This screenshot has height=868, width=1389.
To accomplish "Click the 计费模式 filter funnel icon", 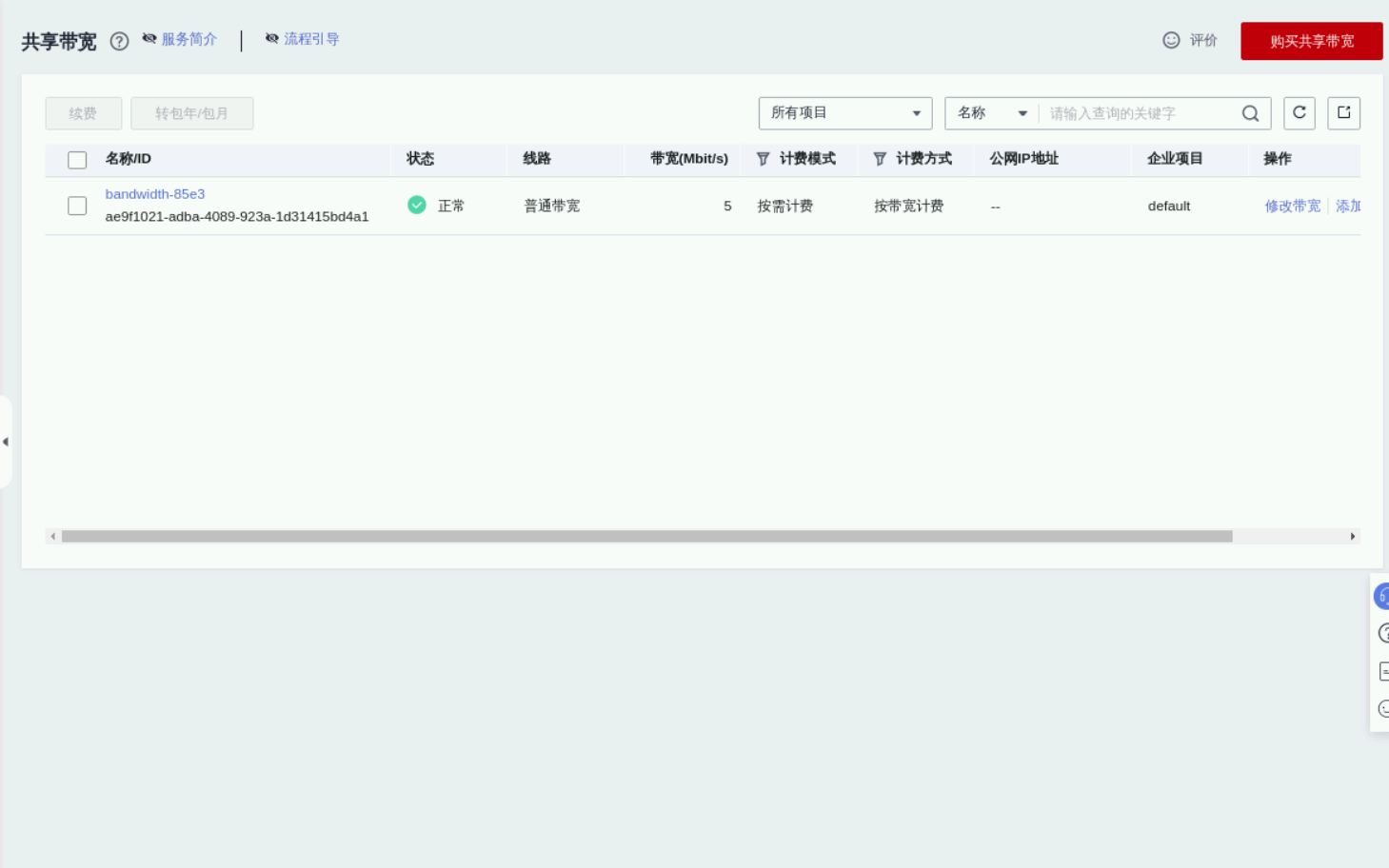I will coord(763,159).
